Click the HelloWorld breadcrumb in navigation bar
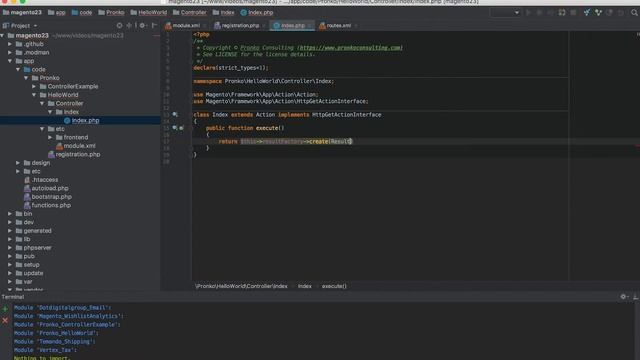 coord(149,13)
